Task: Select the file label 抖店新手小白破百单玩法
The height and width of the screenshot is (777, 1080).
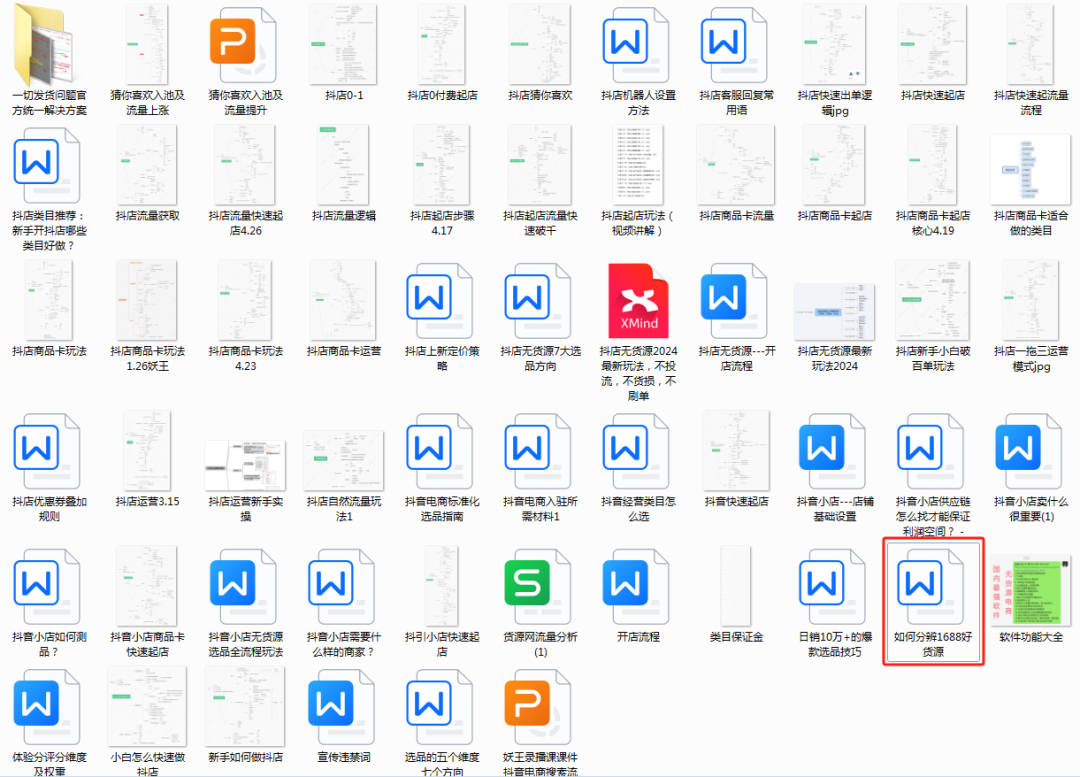Action: click(x=933, y=359)
